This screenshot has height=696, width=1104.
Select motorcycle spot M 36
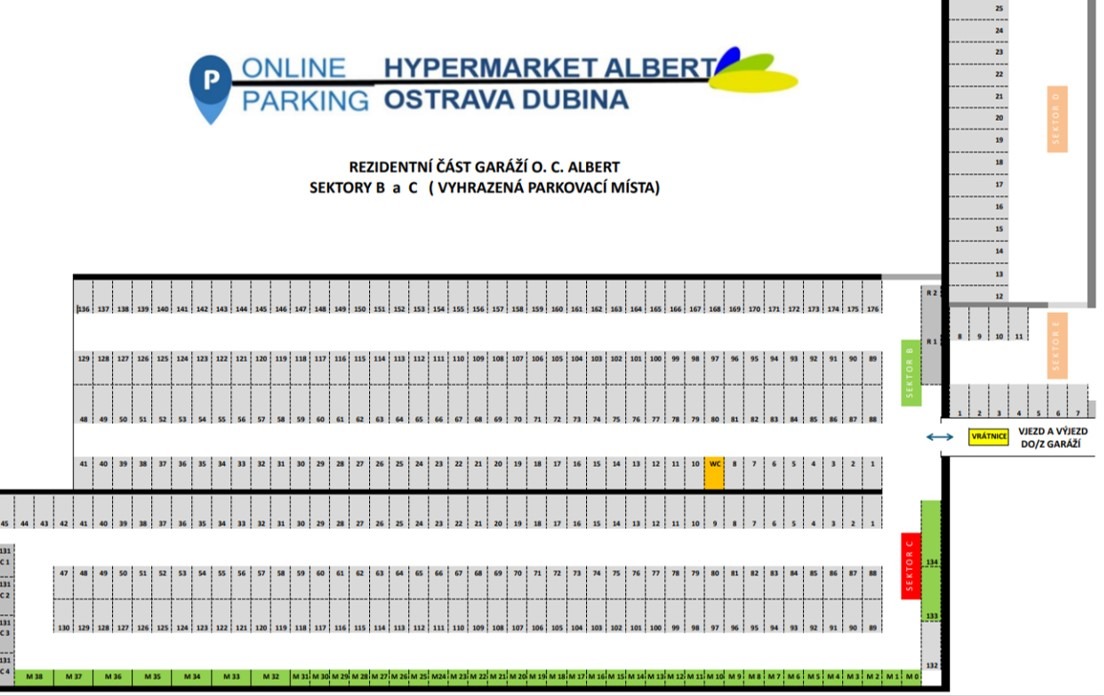pyautogui.click(x=113, y=677)
